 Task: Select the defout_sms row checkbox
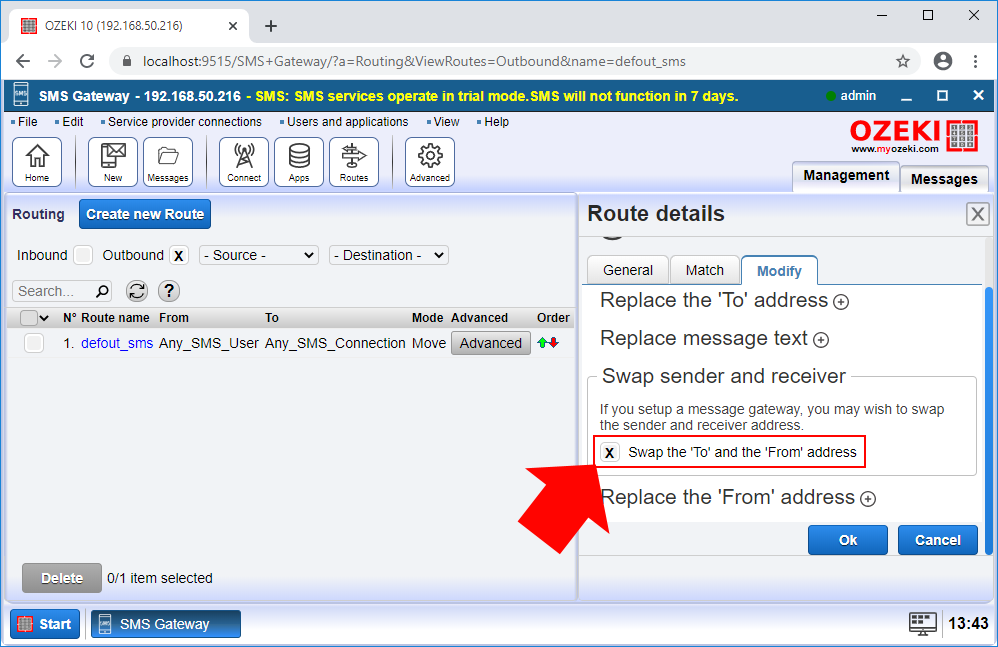pos(34,343)
